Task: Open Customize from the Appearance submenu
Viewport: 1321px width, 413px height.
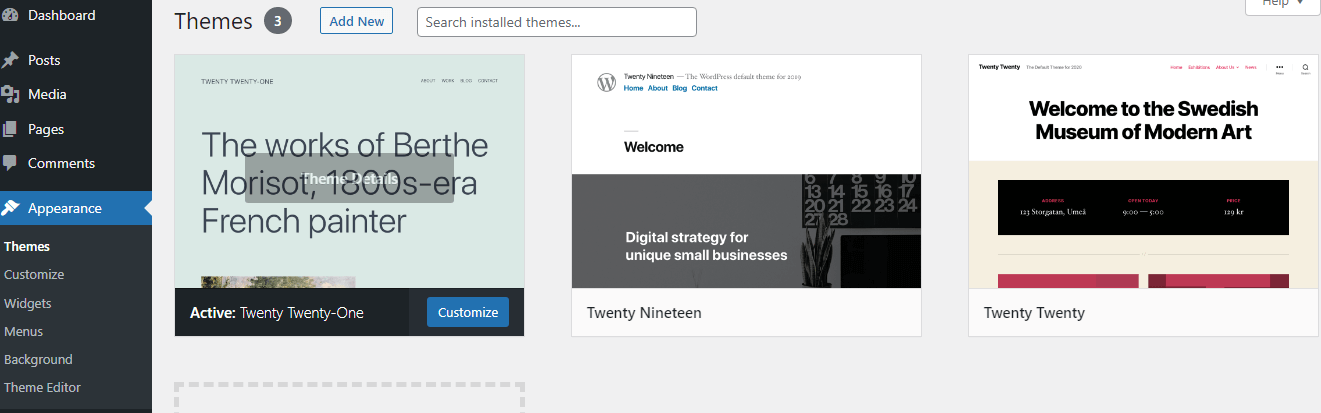Action: coord(34,274)
